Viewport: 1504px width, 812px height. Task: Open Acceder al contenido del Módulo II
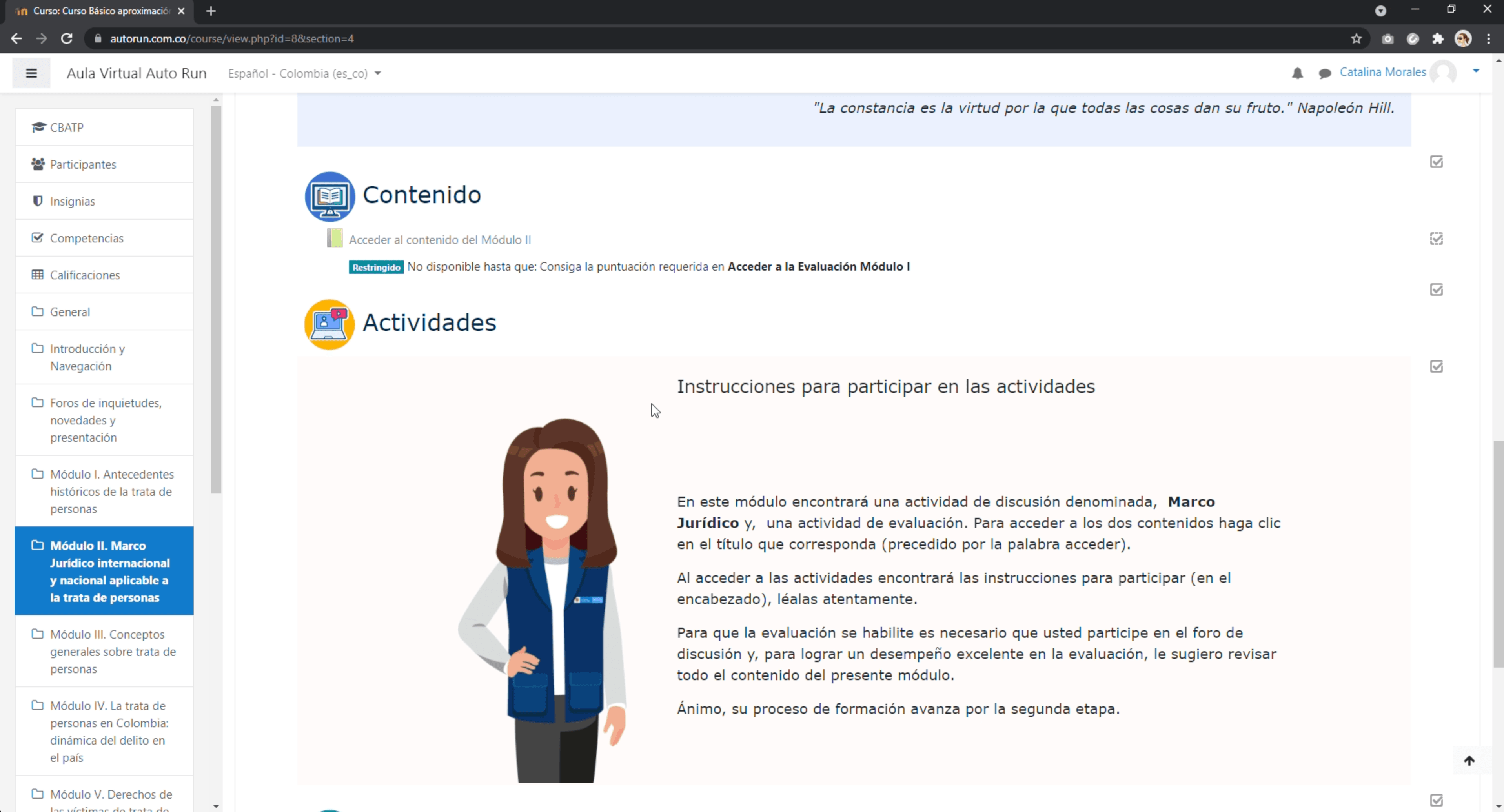440,239
